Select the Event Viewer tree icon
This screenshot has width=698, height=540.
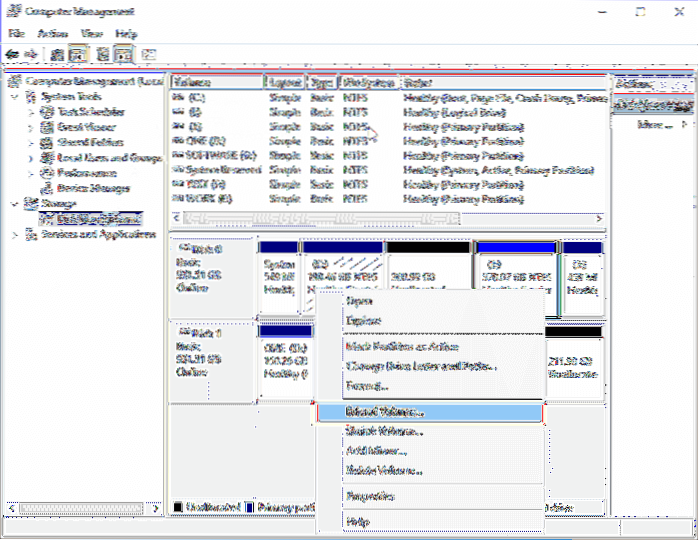(46, 128)
